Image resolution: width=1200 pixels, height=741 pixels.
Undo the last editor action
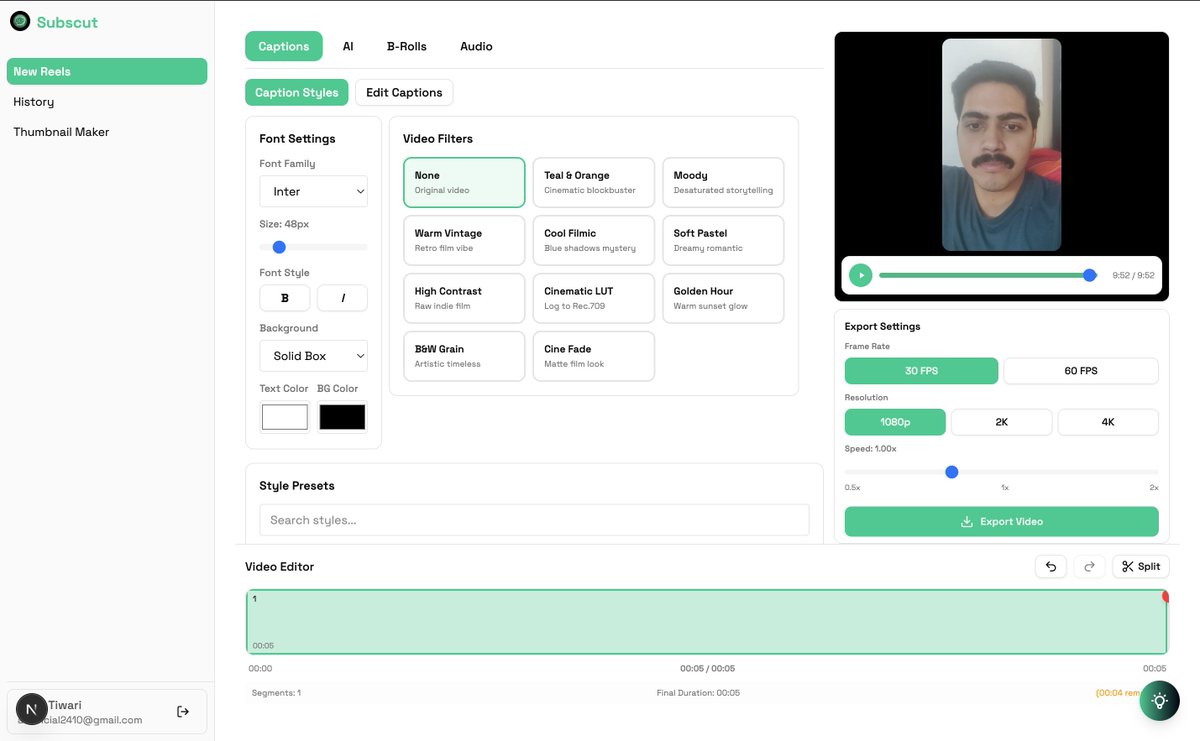point(1051,566)
